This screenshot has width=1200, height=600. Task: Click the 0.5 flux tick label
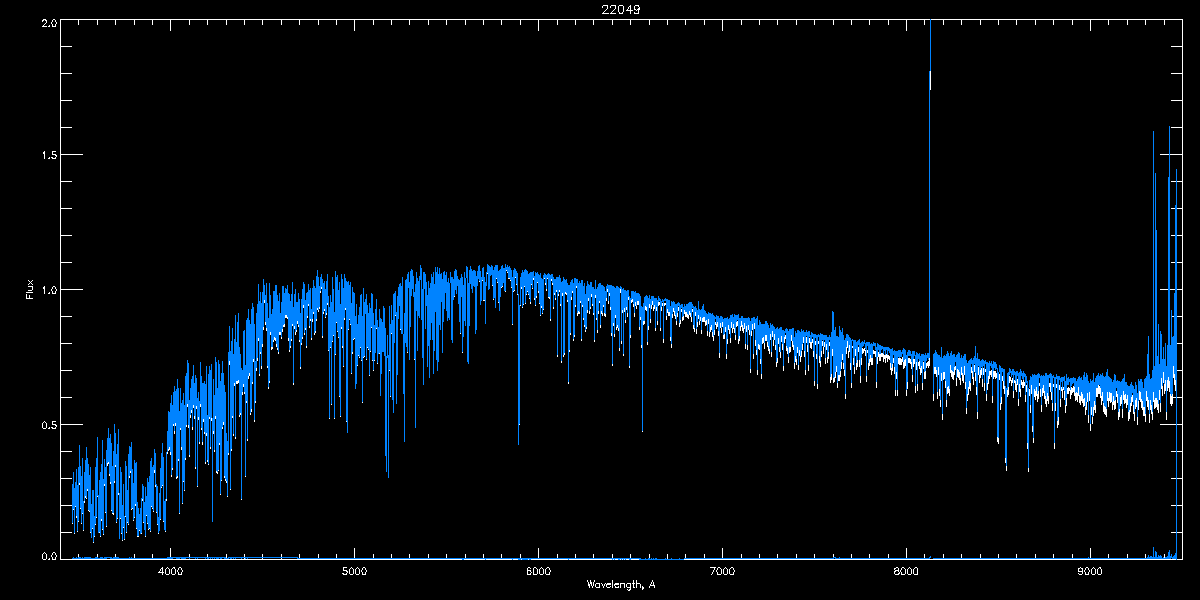(49, 424)
